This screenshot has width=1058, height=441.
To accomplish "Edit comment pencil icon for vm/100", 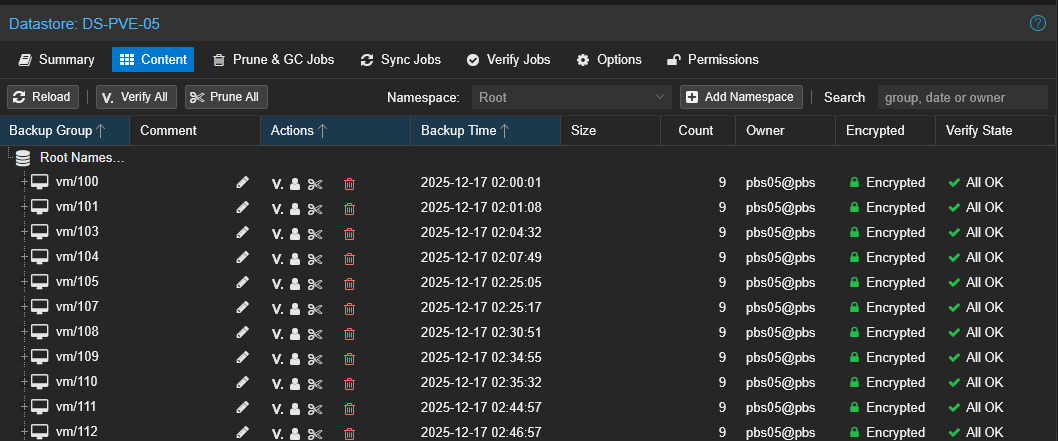I will click(242, 183).
